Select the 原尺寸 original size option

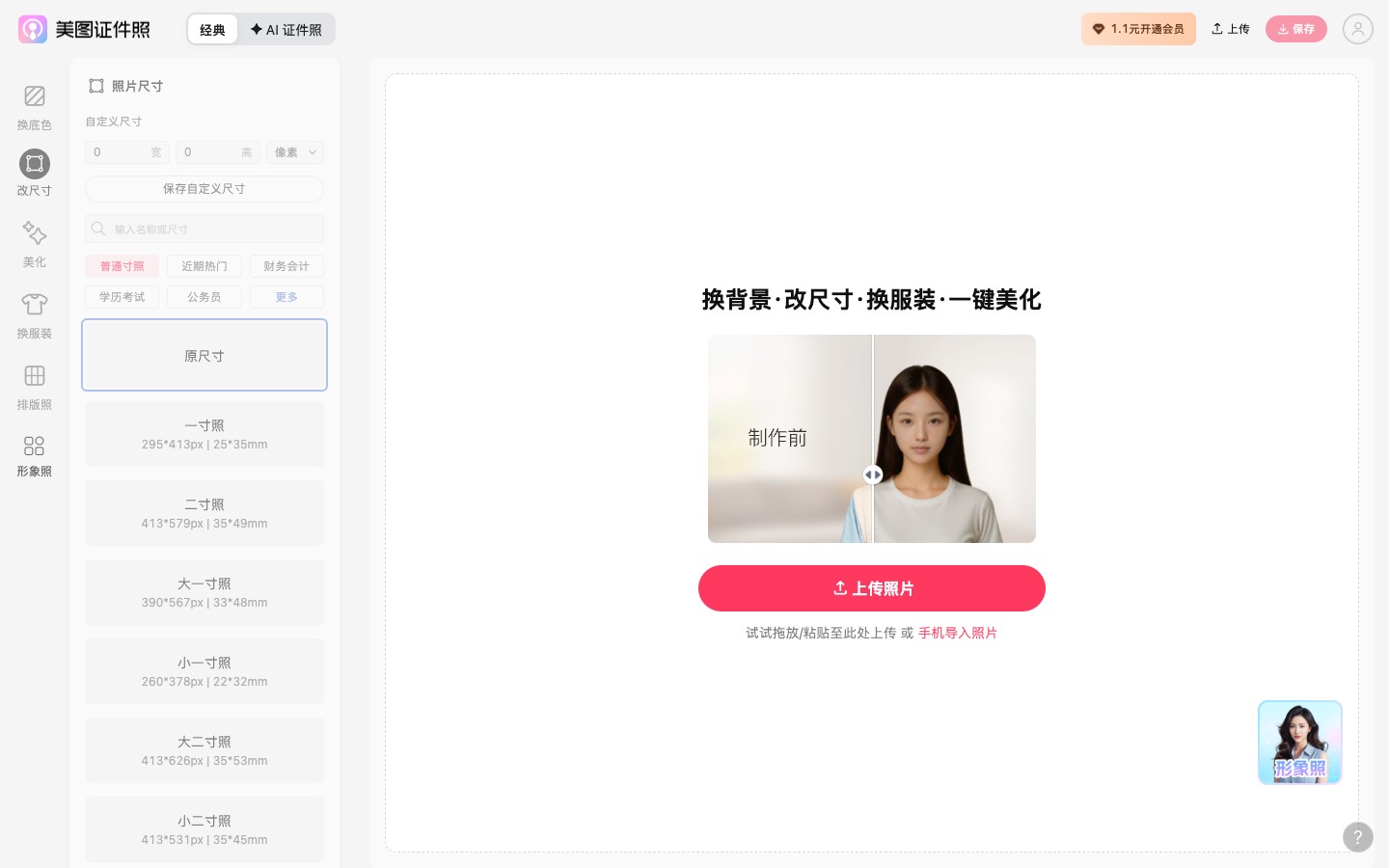point(204,355)
